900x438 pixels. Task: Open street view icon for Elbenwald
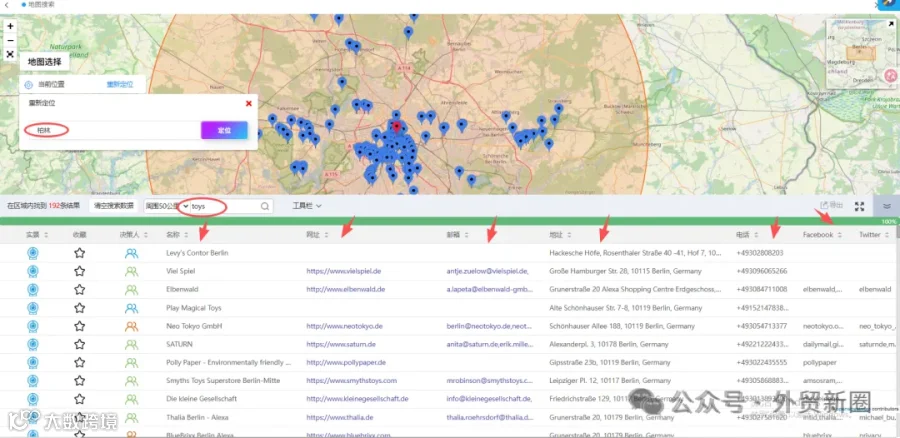click(x=33, y=289)
